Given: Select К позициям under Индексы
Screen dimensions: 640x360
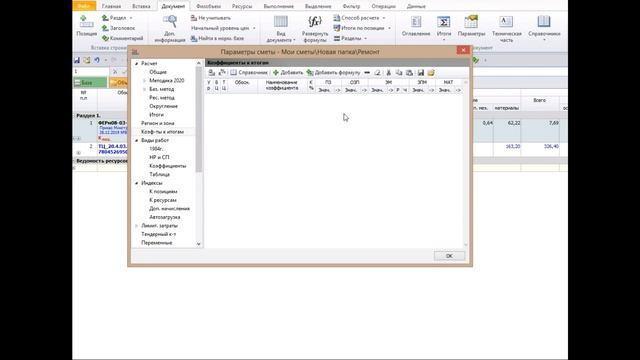Looking at the screenshot, I should pos(163,191).
